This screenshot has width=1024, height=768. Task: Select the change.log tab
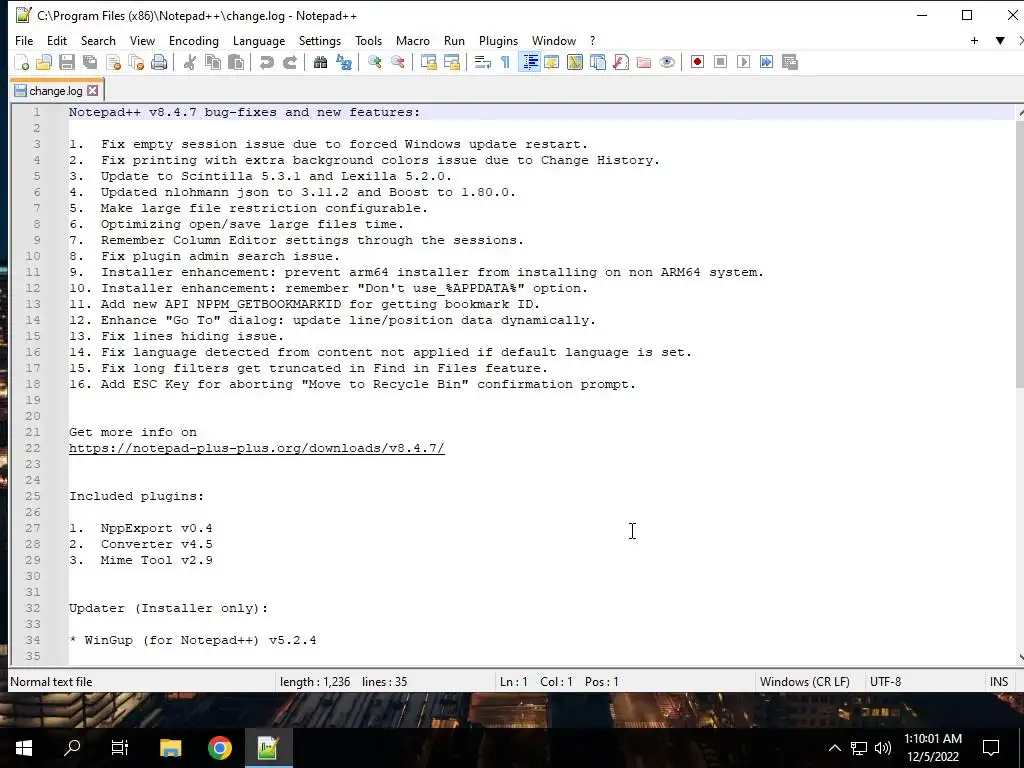click(56, 91)
